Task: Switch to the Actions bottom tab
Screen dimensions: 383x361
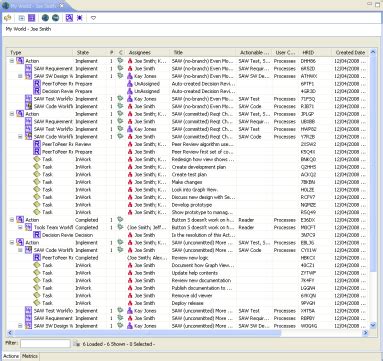Action: pos(11,356)
